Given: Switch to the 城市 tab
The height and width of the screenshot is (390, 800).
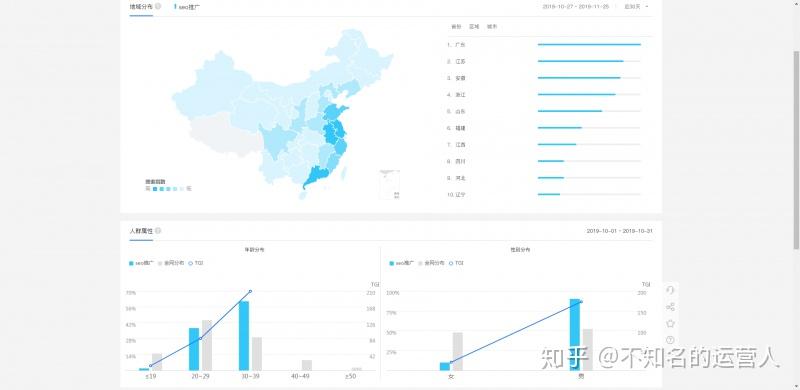Looking at the screenshot, I should pos(492,27).
